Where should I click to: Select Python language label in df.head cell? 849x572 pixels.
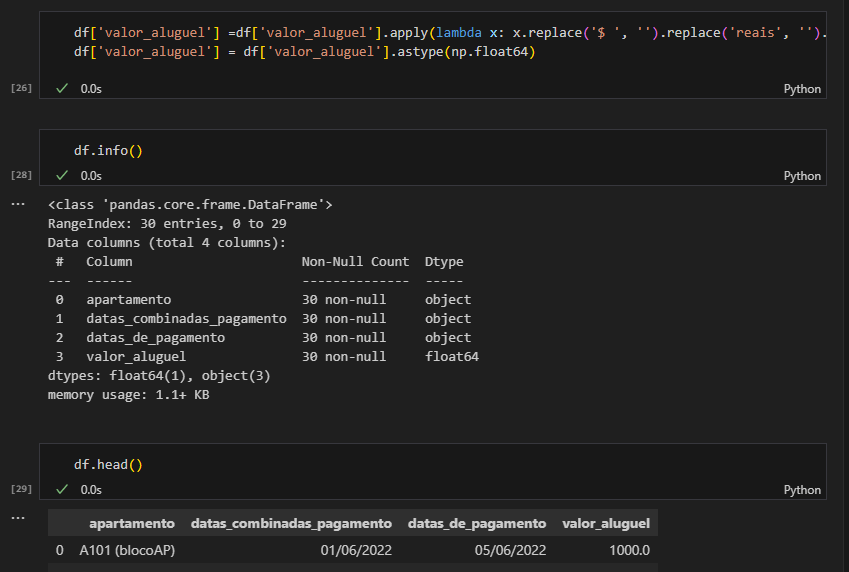coord(802,490)
